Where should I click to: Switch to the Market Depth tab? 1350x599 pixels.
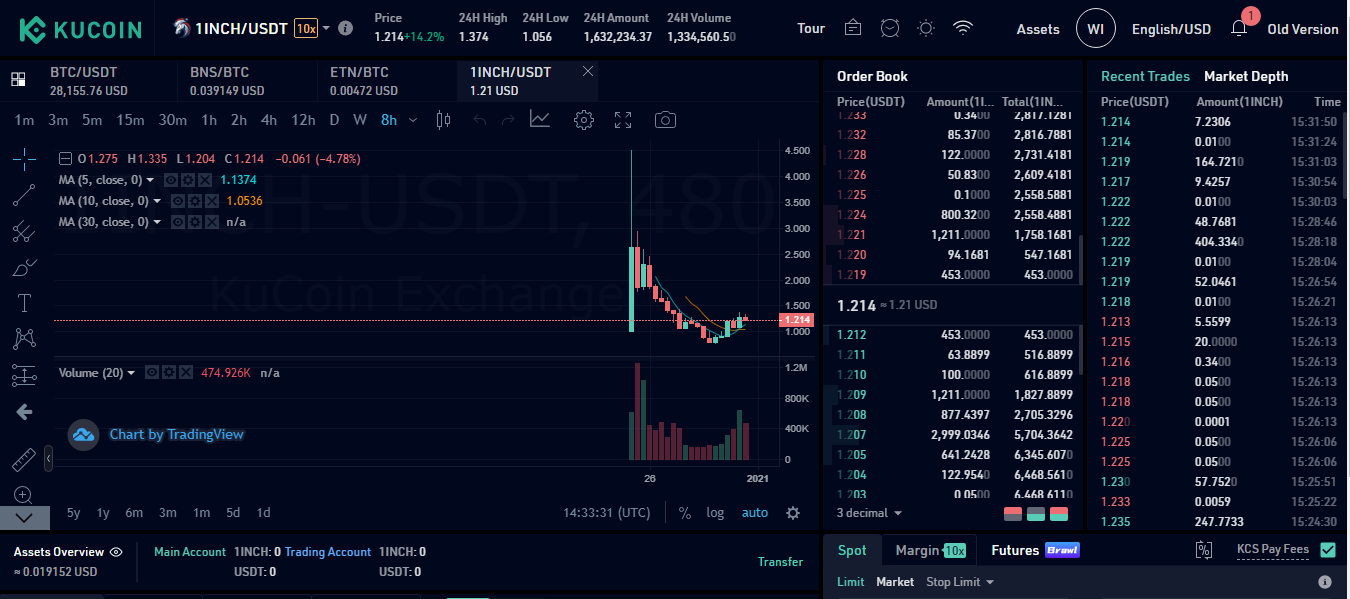[1246, 76]
